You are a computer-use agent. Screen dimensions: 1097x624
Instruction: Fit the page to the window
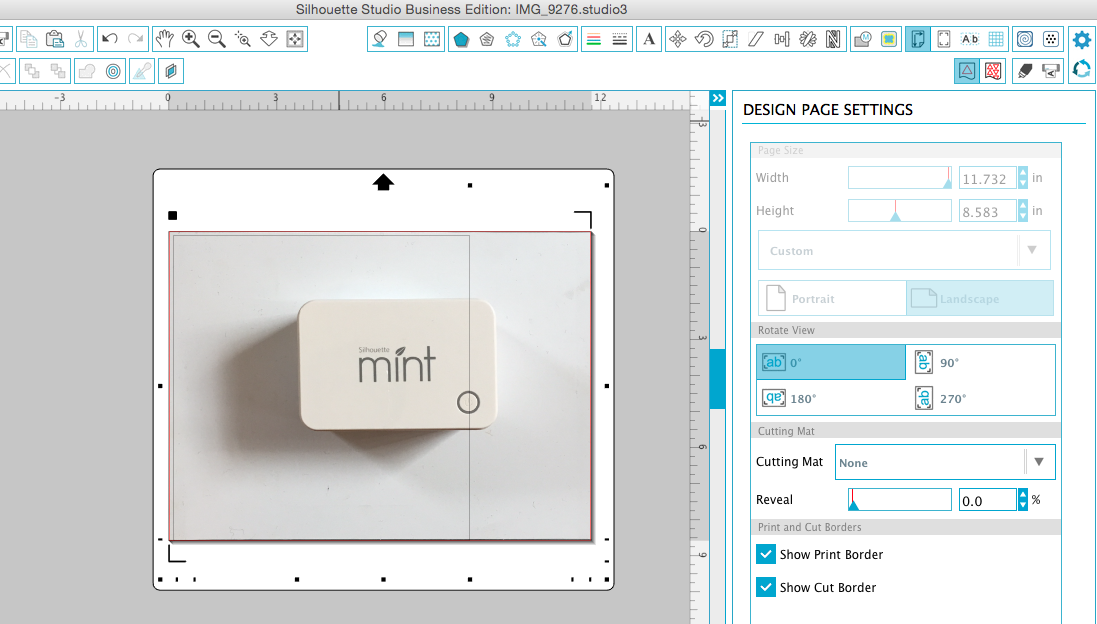[x=293, y=38]
